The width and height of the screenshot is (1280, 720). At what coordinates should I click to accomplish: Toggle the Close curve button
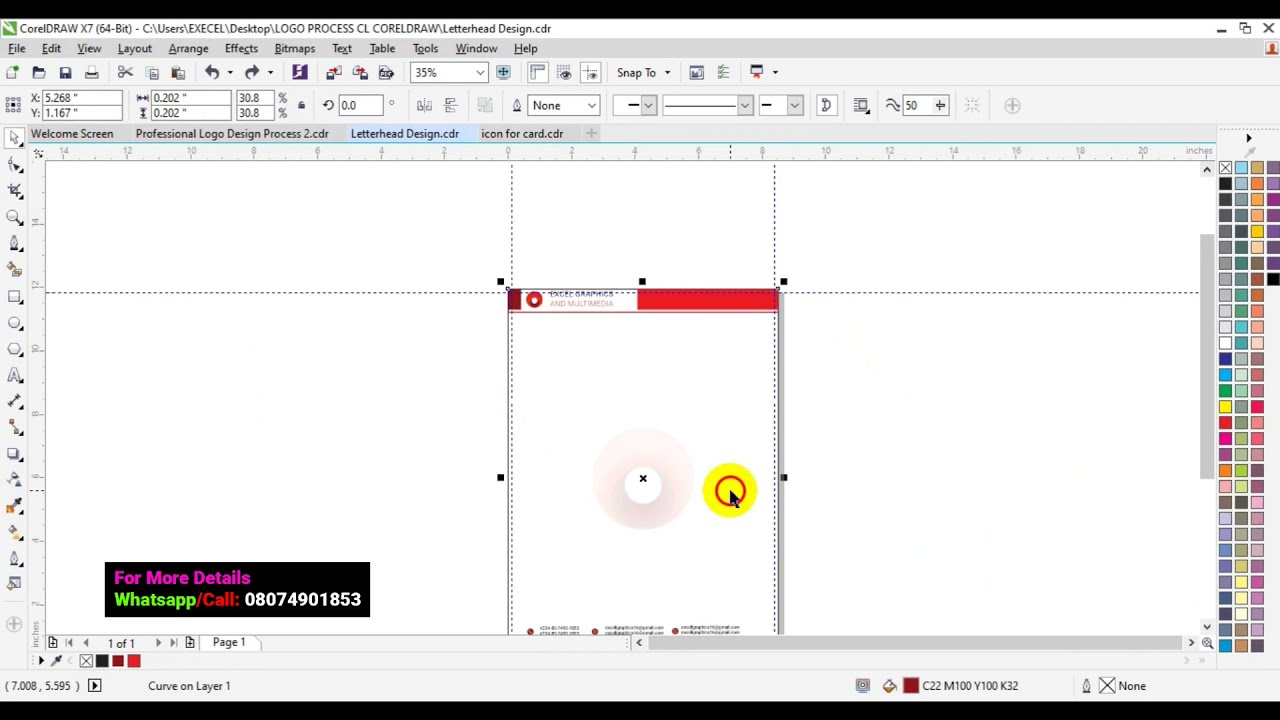(x=826, y=105)
